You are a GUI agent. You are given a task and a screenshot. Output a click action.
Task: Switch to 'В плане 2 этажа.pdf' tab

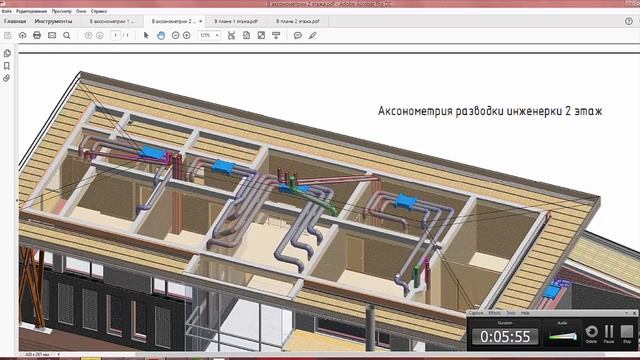coord(298,21)
